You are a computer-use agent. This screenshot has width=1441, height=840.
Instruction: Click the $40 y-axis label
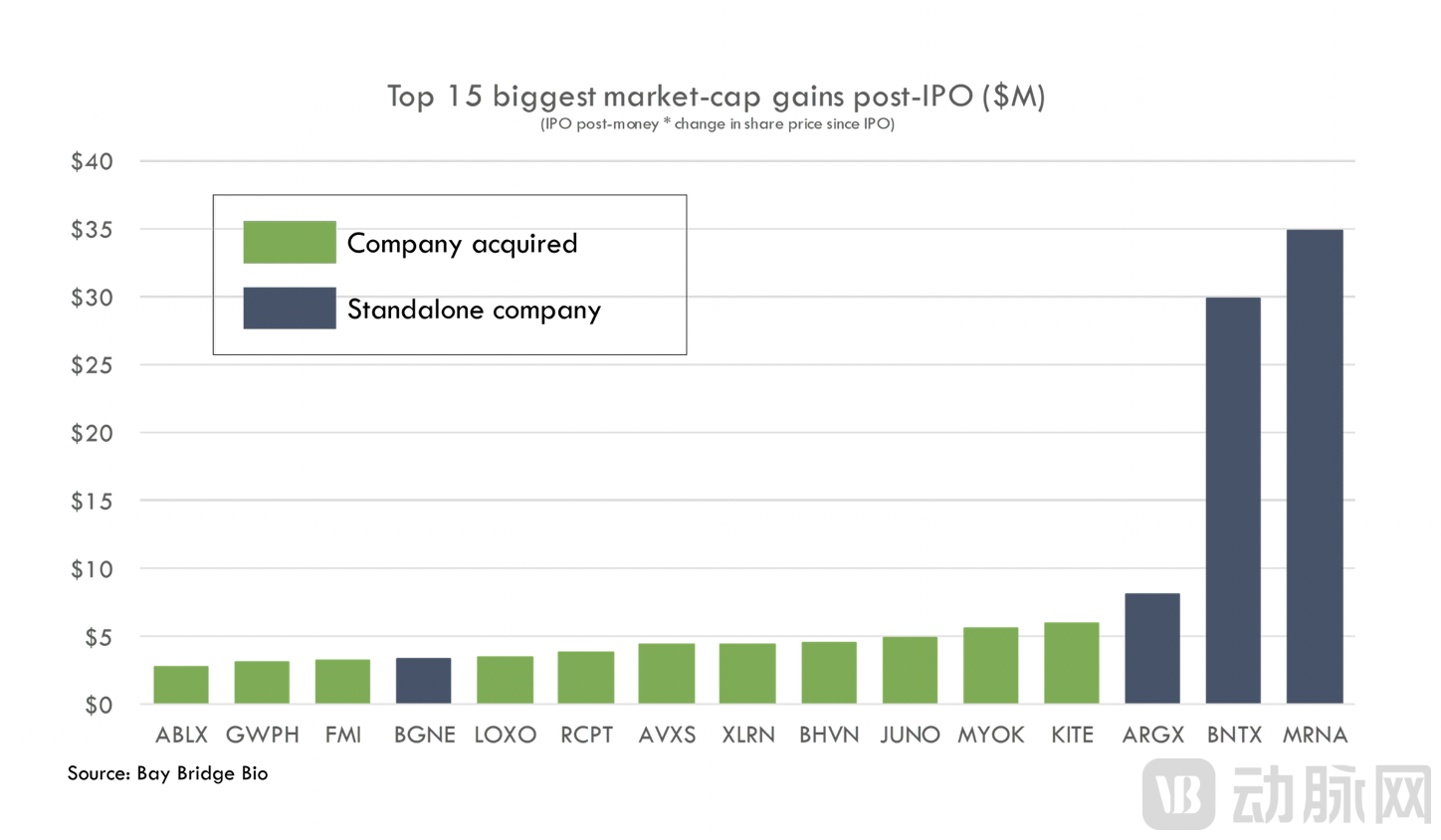pyautogui.click(x=92, y=161)
